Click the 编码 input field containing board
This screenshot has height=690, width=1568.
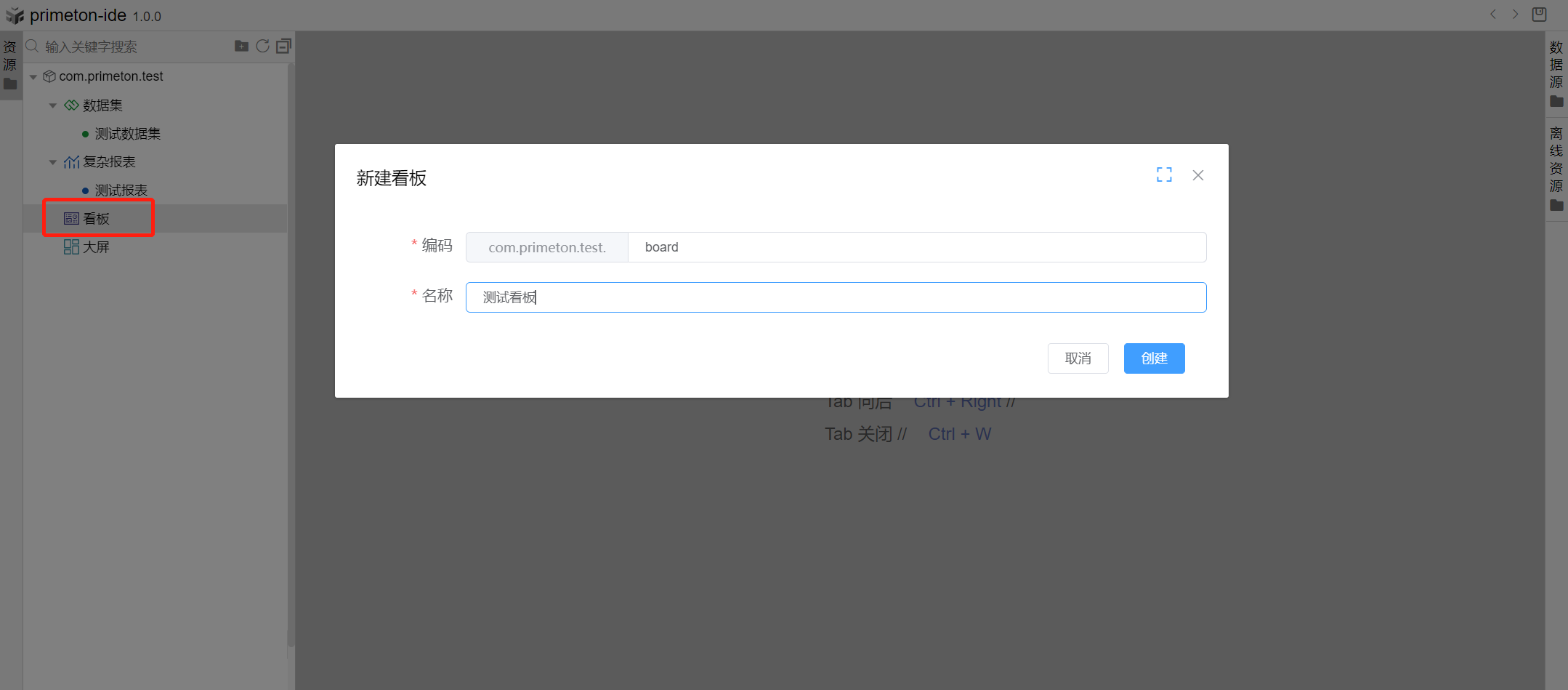tap(916, 247)
